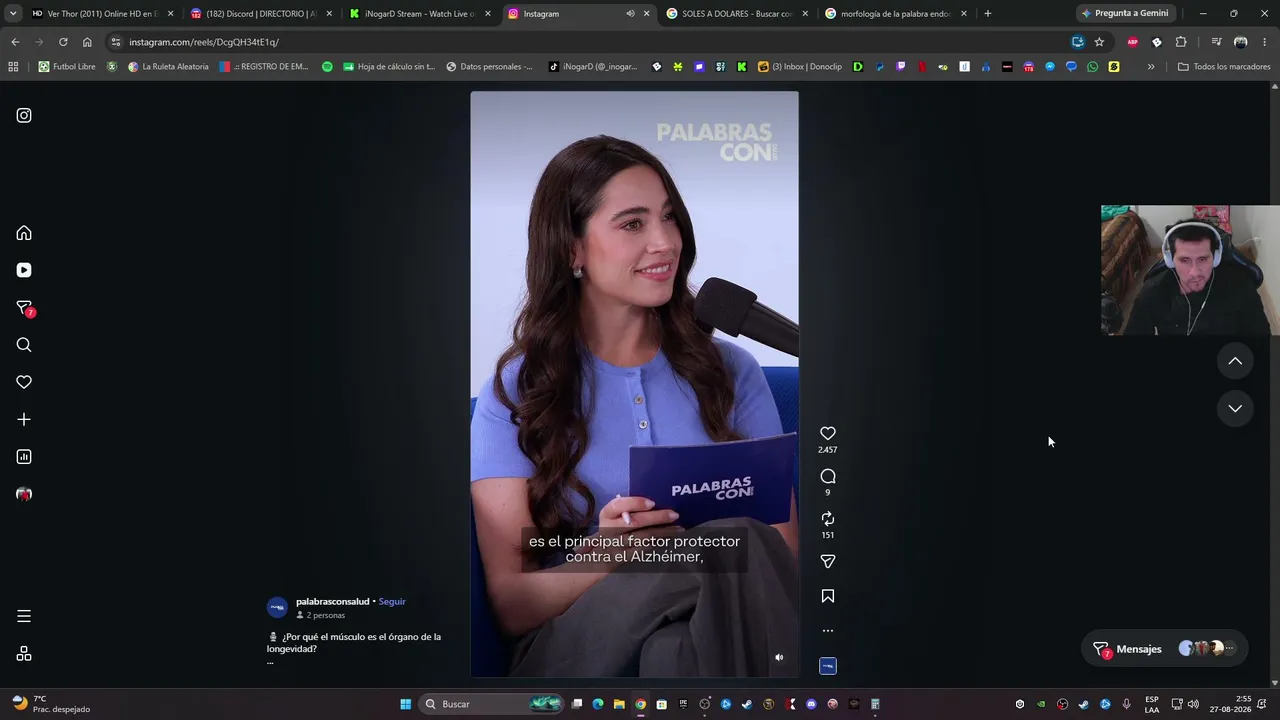Save the reel with bookmark icon
Viewport: 1280px width, 720px height.
pyautogui.click(x=828, y=596)
